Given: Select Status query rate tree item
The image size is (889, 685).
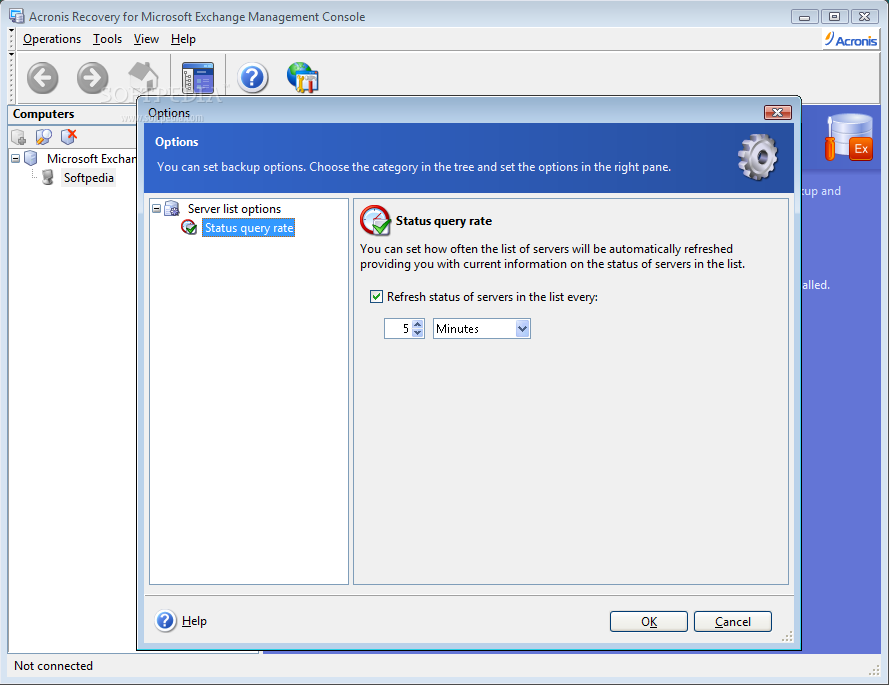Looking at the screenshot, I should (249, 228).
